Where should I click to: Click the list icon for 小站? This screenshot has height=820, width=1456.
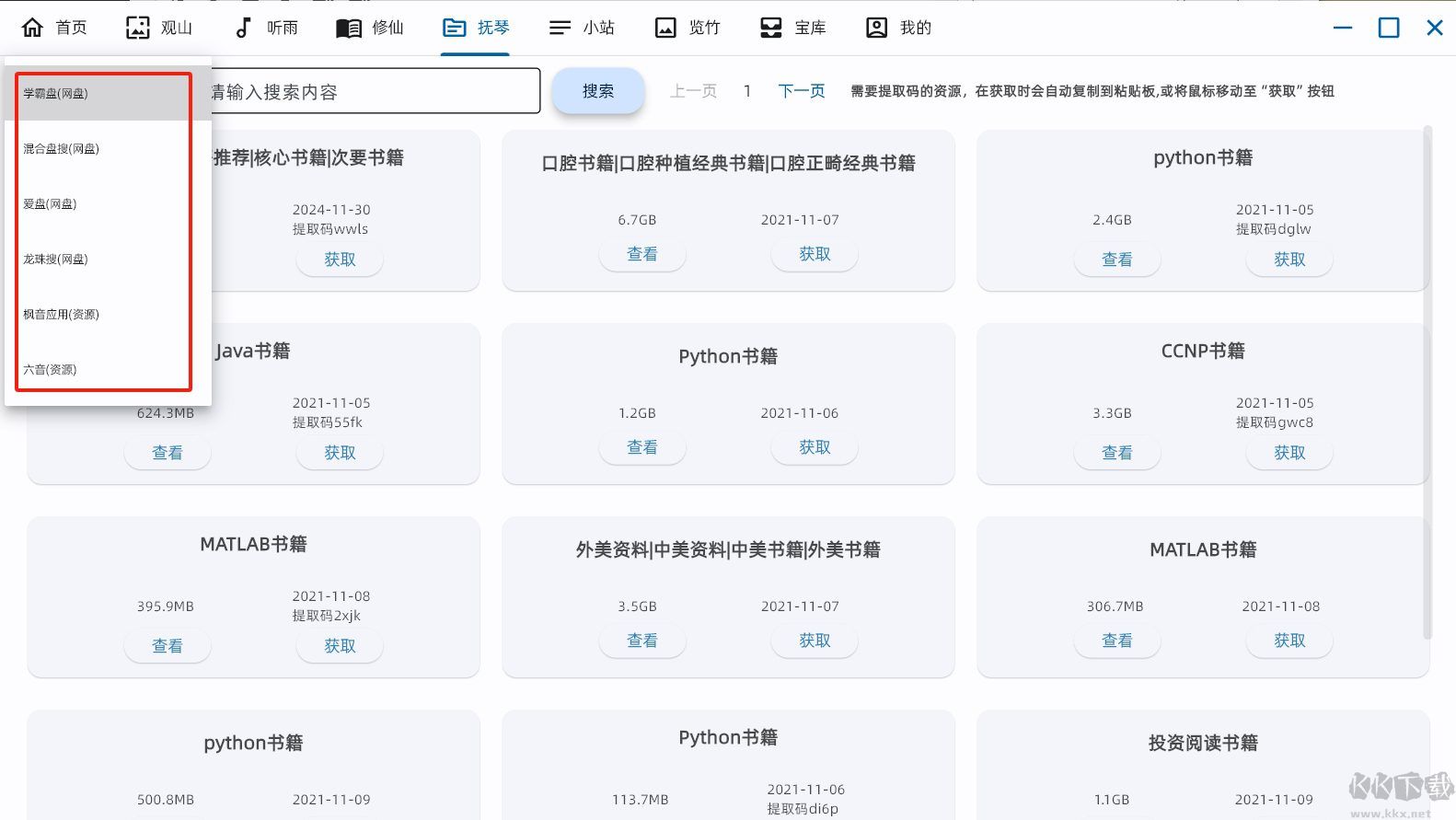560,28
